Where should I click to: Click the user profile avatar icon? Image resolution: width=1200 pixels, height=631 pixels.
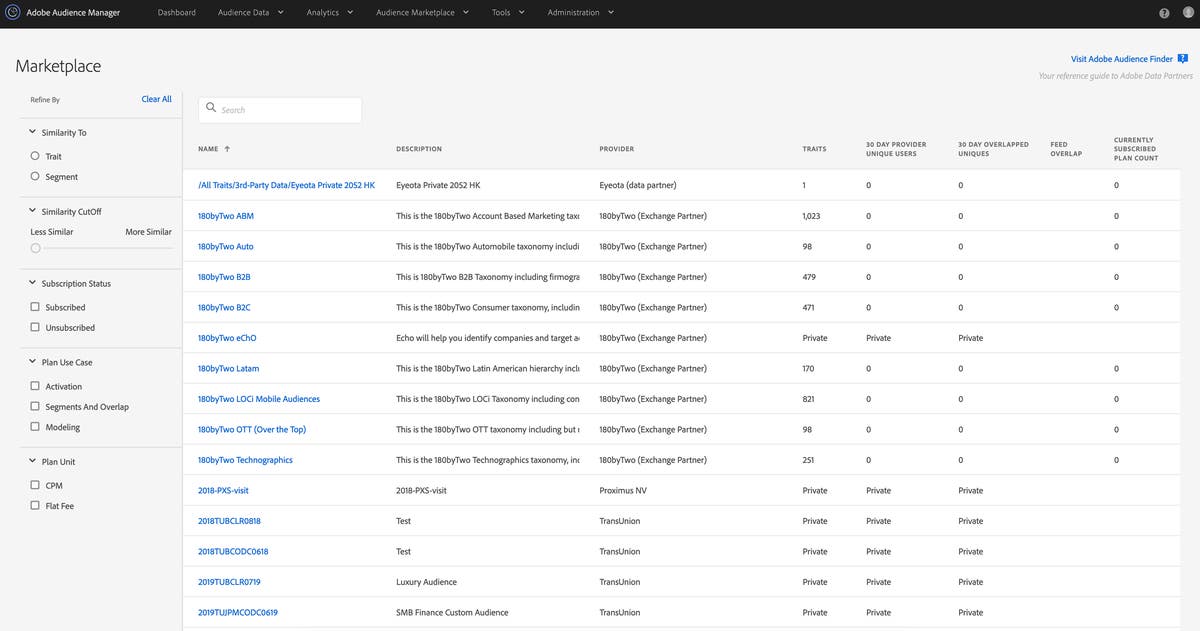pyautogui.click(x=1186, y=13)
